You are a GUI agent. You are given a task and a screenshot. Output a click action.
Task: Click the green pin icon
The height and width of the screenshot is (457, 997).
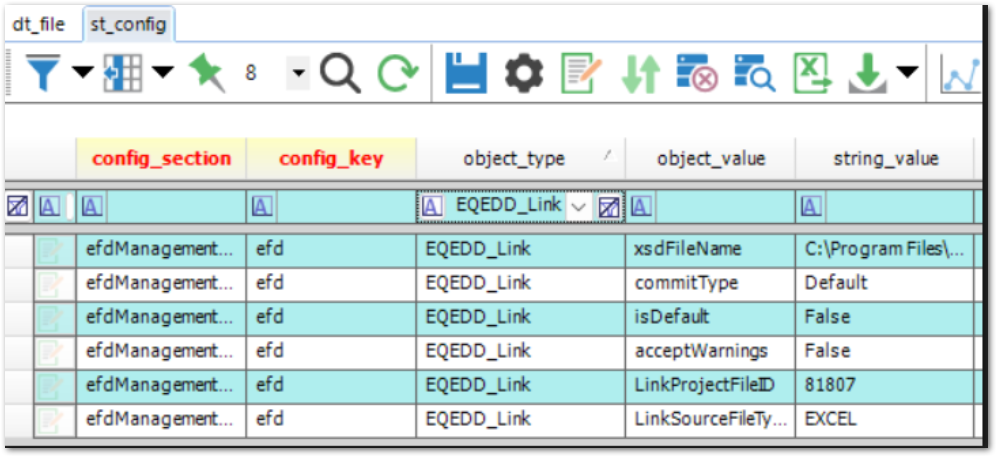[x=206, y=73]
